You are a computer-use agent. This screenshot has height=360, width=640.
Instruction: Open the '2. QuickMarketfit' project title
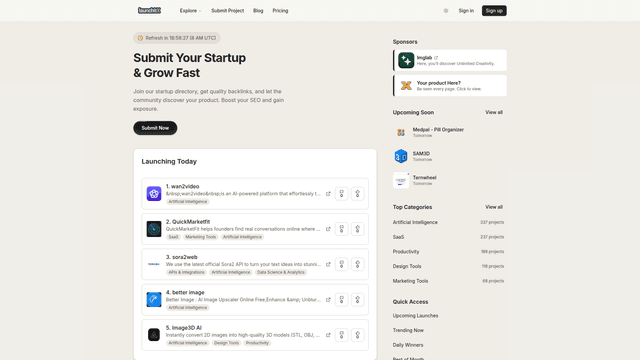point(188,222)
